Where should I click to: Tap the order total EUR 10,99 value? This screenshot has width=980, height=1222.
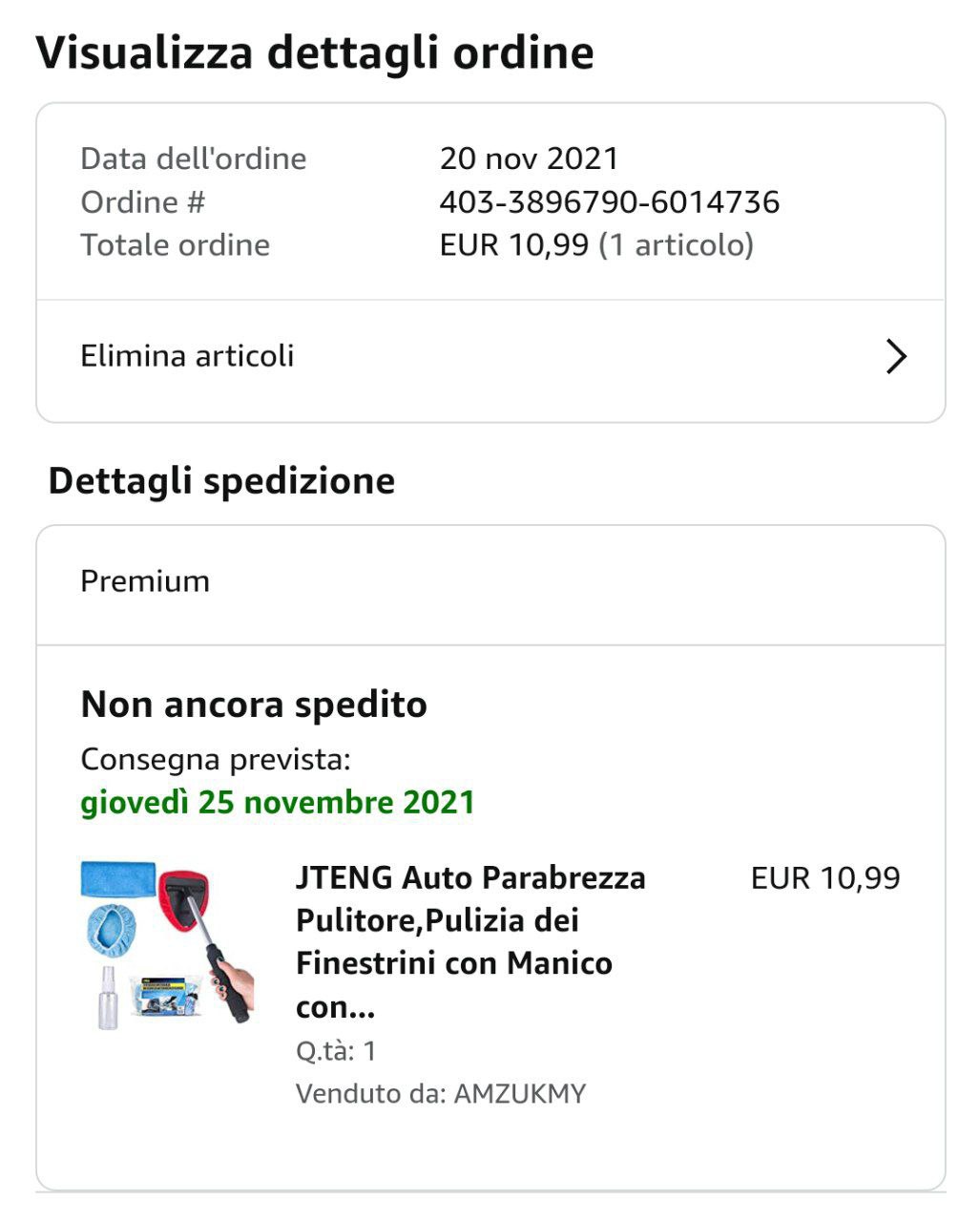(513, 245)
